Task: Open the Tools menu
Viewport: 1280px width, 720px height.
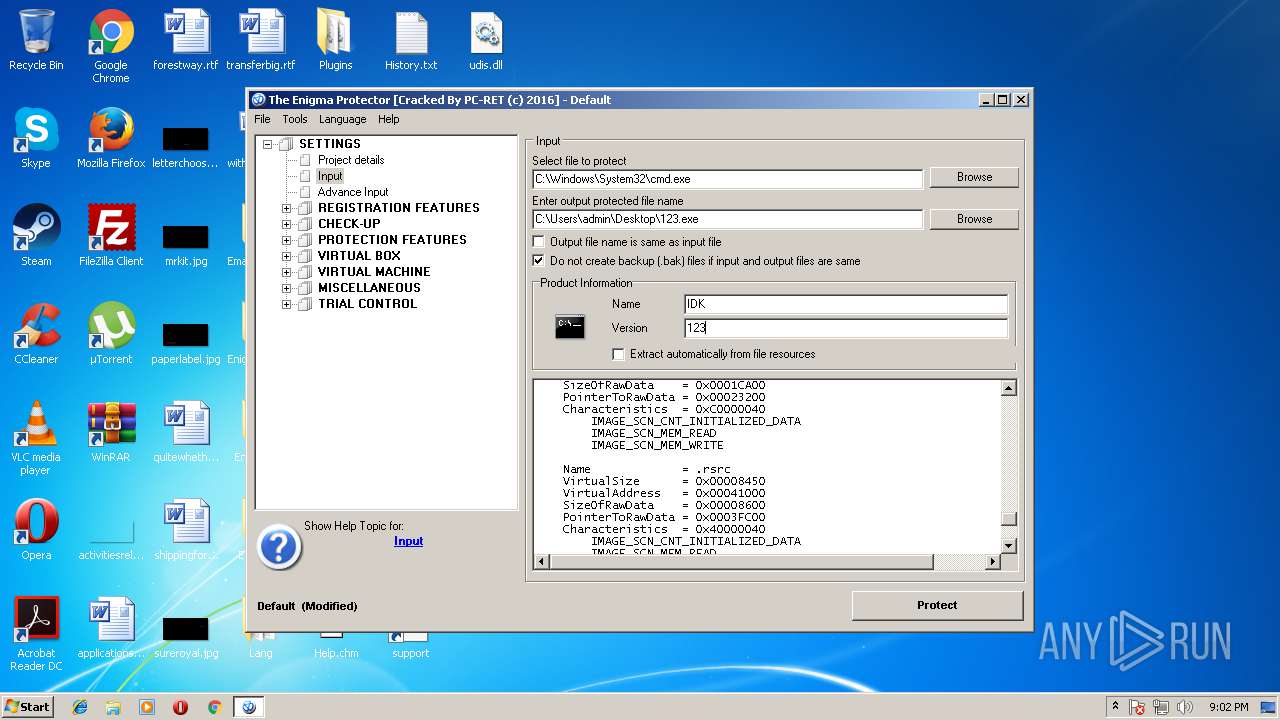Action: [295, 119]
